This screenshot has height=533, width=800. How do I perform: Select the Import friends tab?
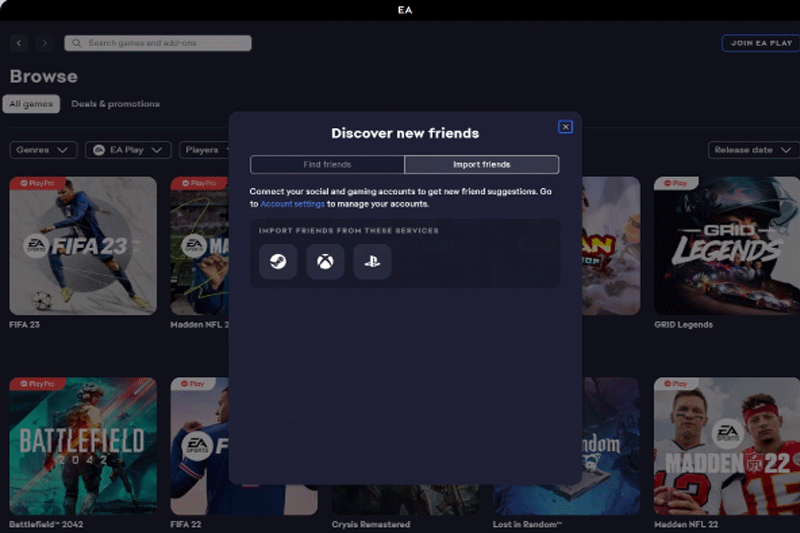(481, 165)
